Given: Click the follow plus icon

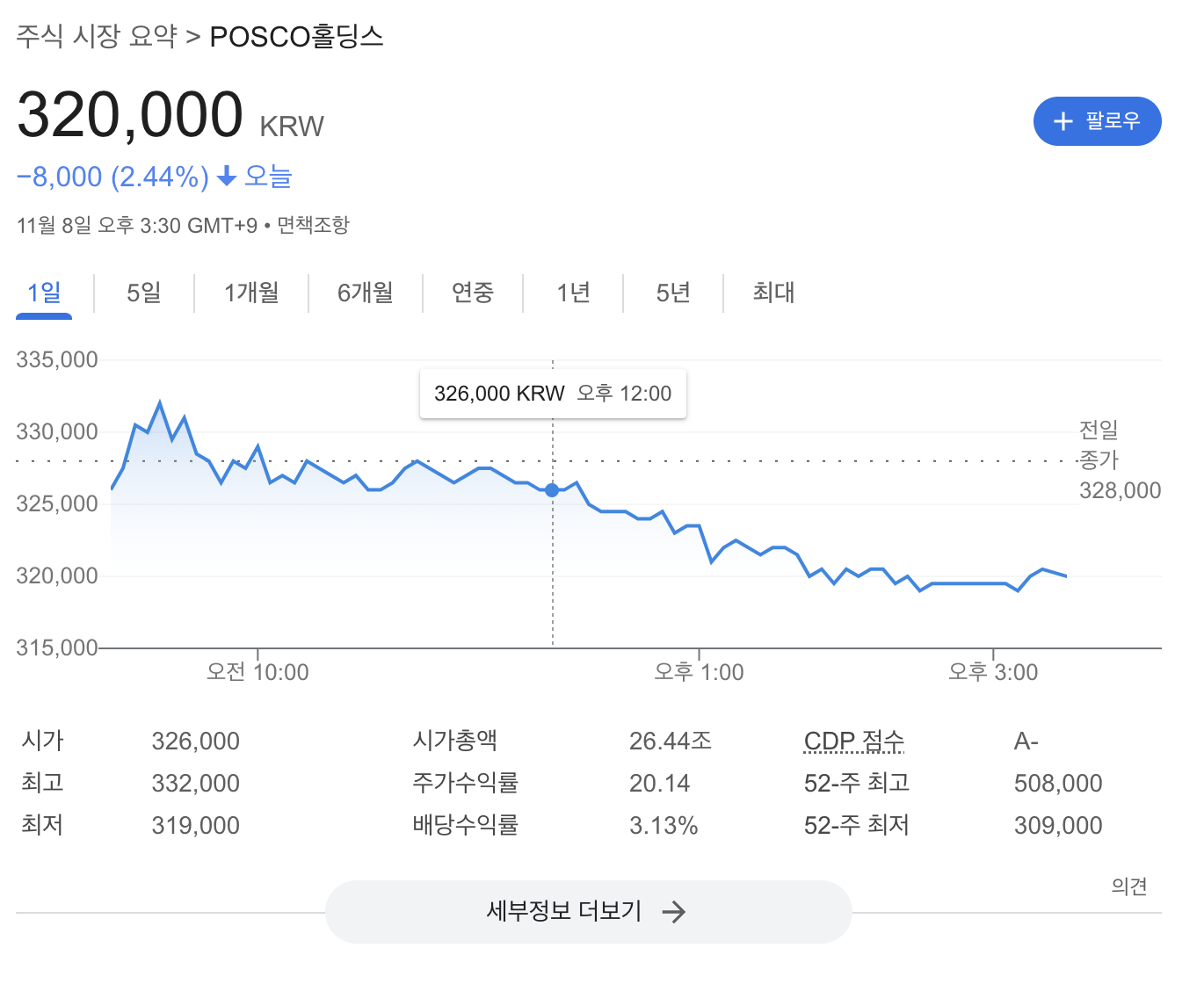Looking at the screenshot, I should (x=1063, y=121).
